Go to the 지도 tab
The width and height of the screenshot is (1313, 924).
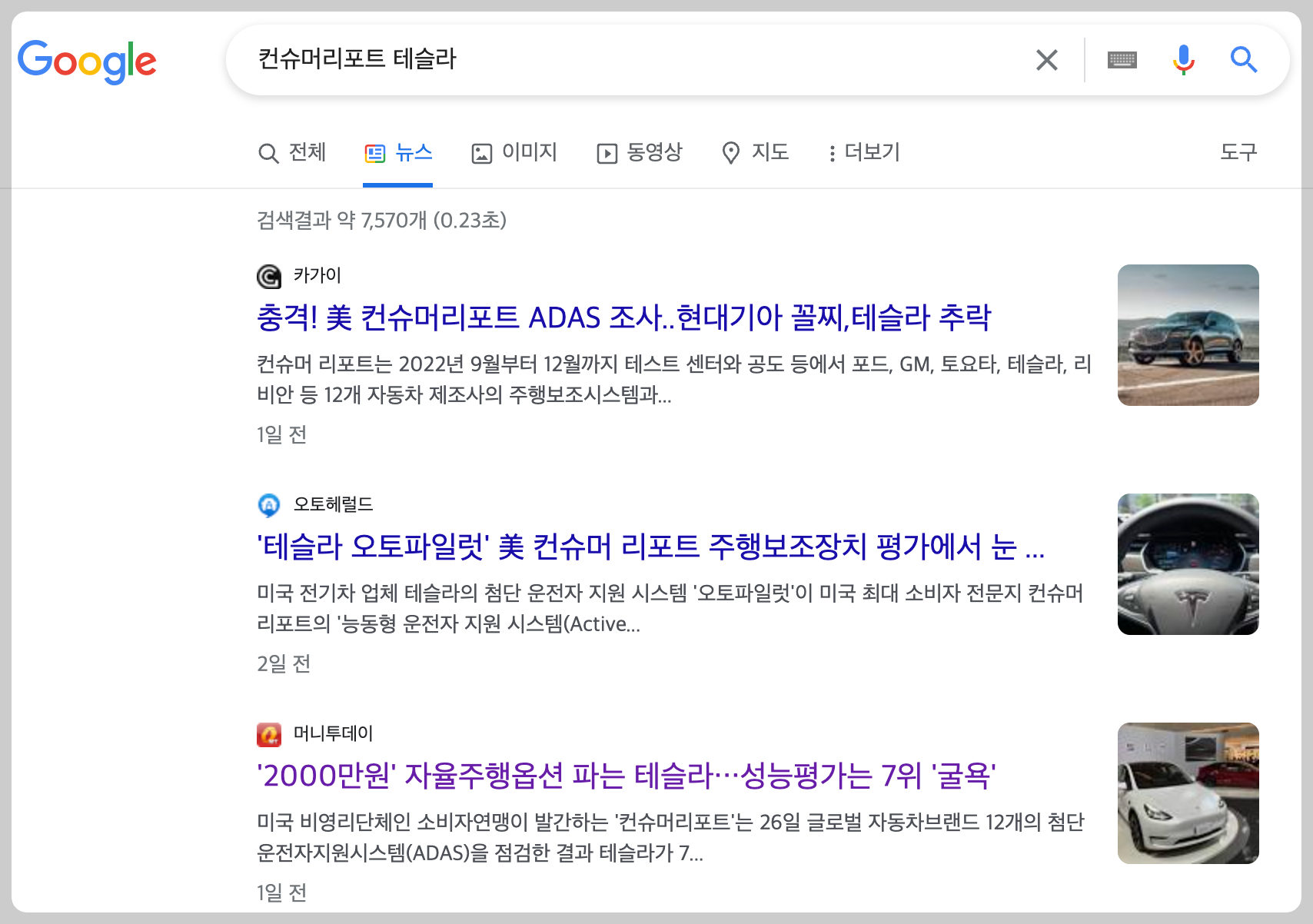tap(756, 152)
